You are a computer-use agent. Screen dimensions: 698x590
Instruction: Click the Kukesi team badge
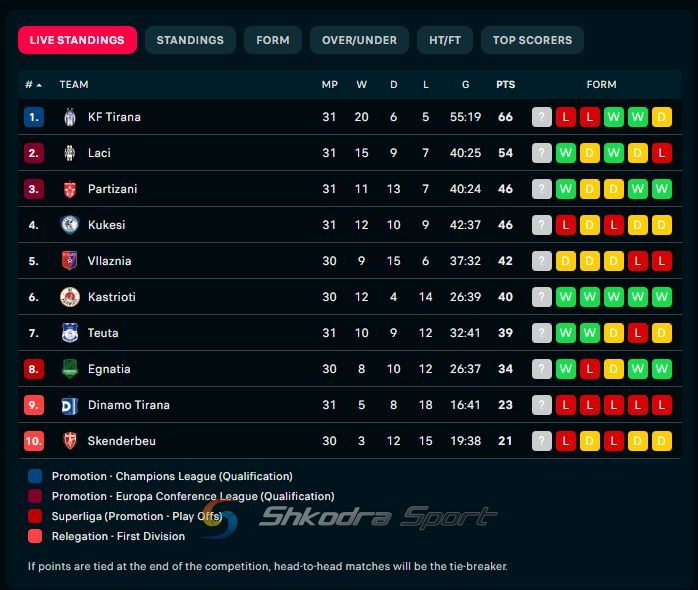point(70,225)
